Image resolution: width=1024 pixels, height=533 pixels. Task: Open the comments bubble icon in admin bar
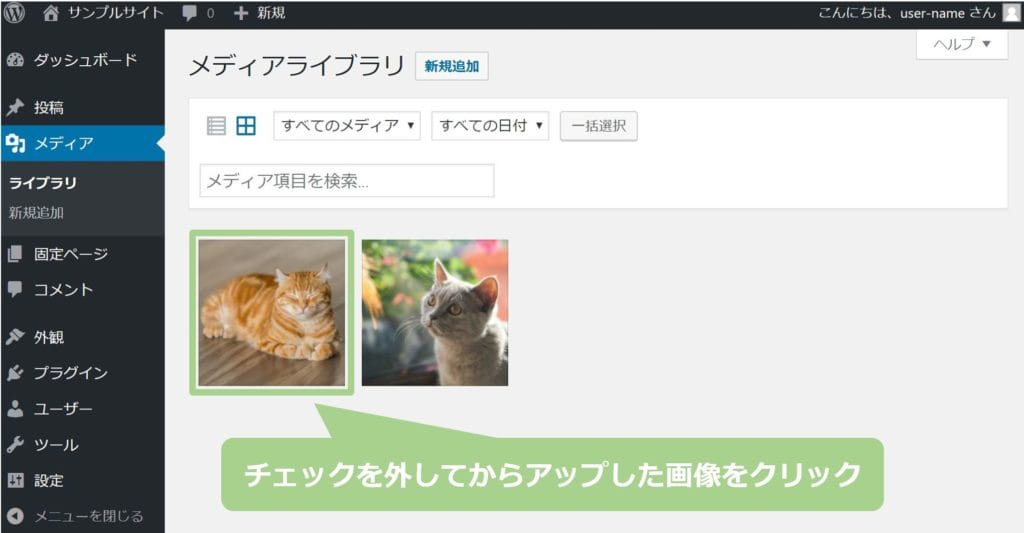point(189,13)
